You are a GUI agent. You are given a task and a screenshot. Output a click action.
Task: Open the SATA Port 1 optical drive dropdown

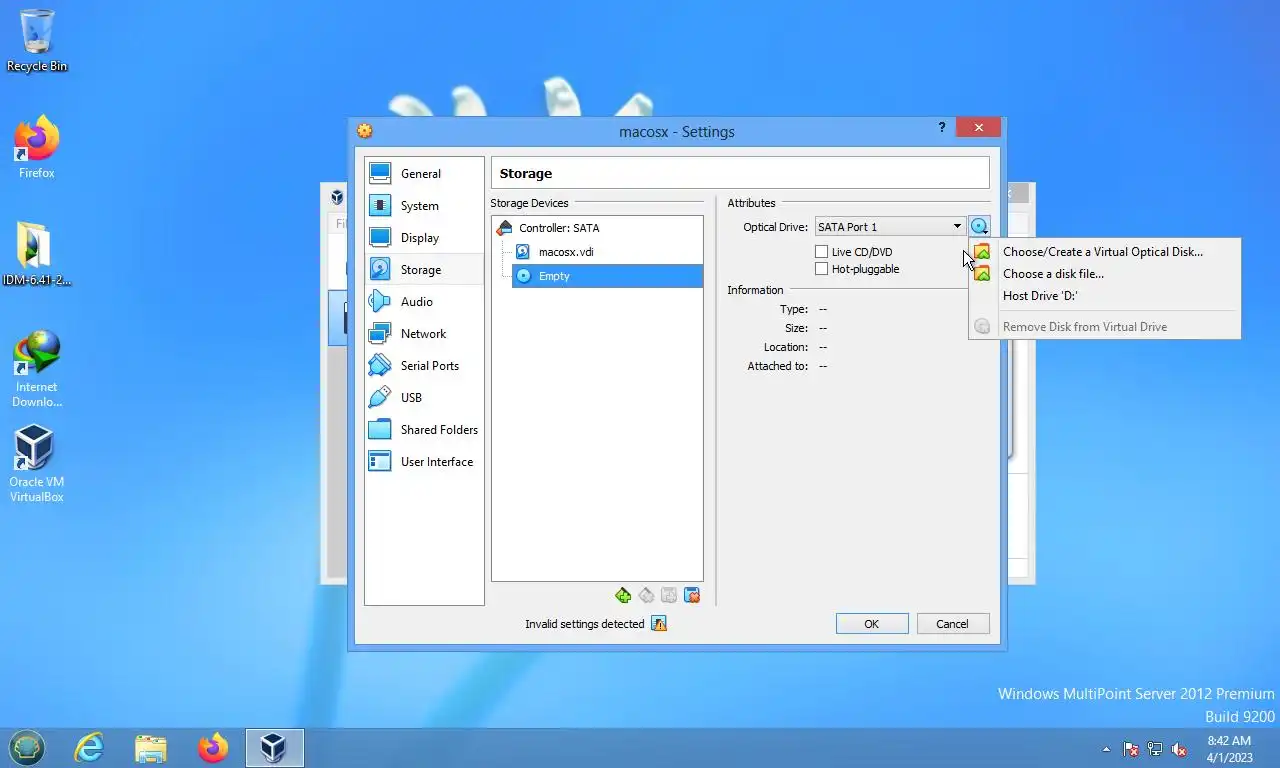point(890,227)
